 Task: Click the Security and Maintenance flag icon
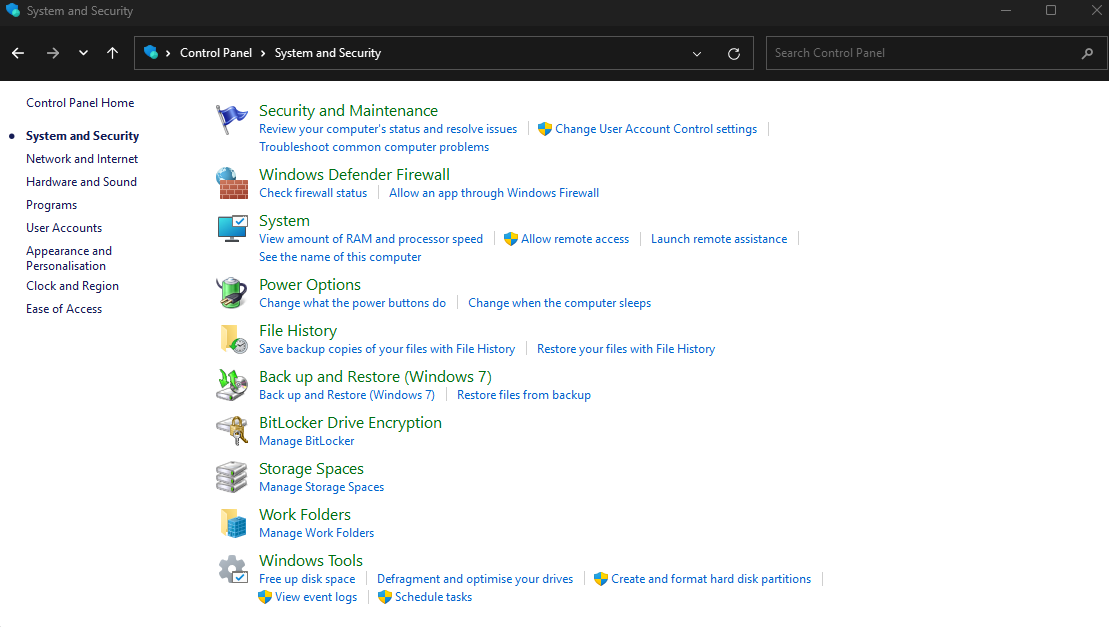(231, 119)
